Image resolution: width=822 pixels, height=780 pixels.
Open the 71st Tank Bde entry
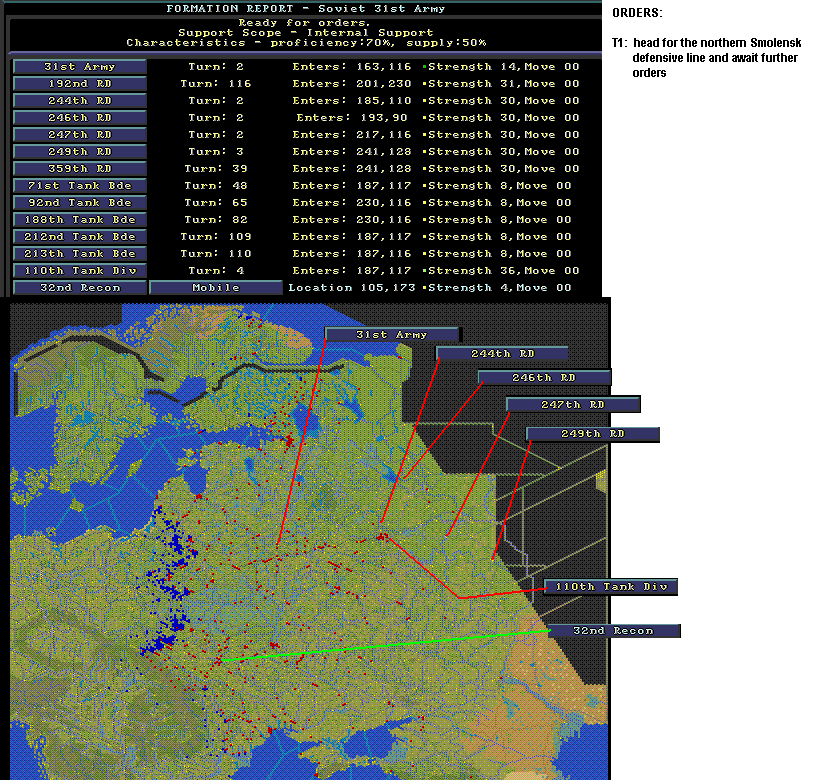80,186
